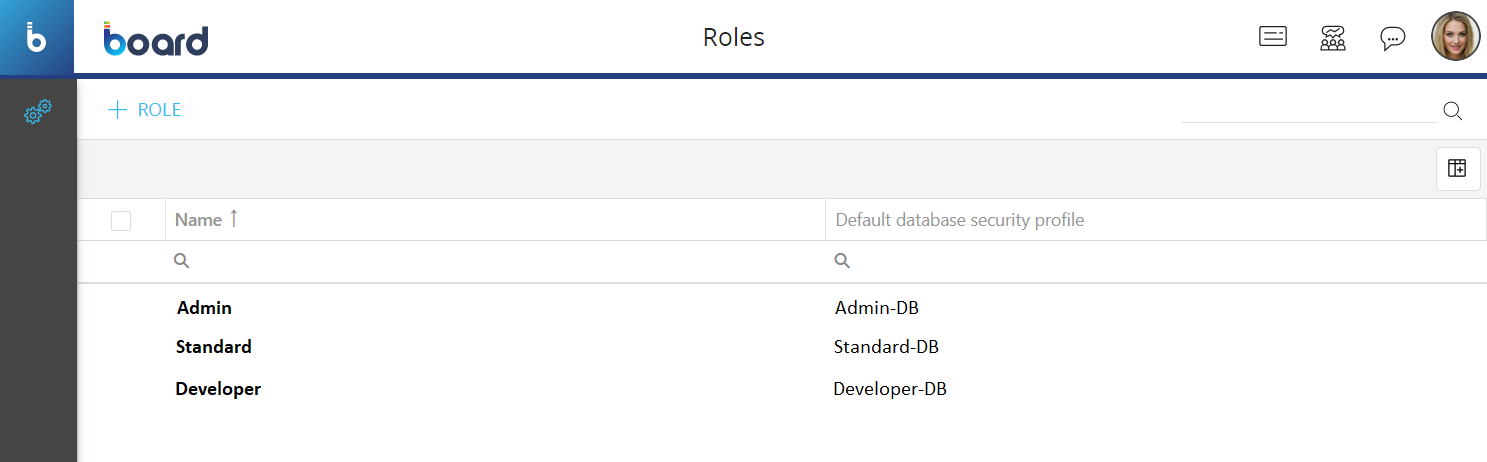Add a new role with + ROLE
The height and width of the screenshot is (462, 1487).
(x=145, y=110)
